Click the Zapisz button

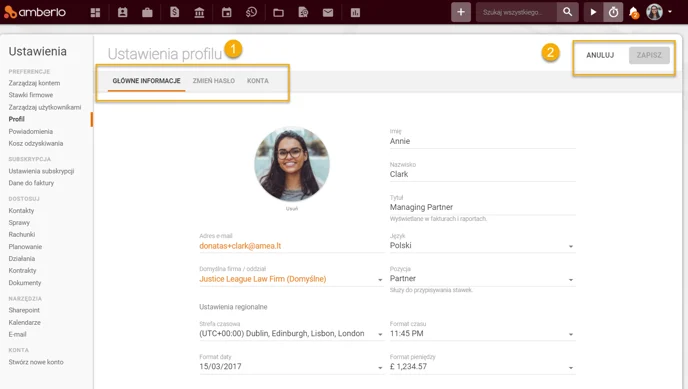(x=649, y=55)
